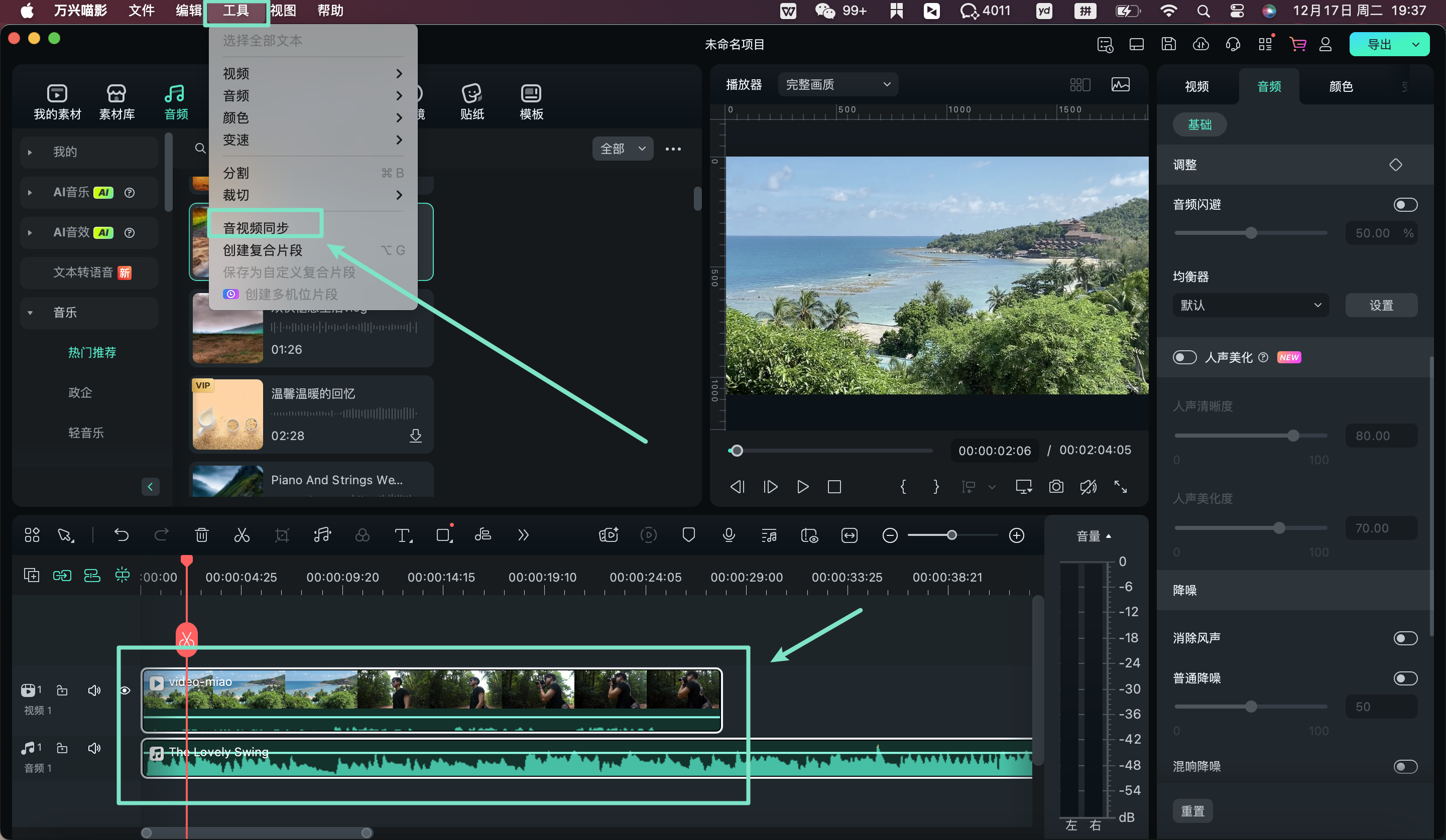The height and width of the screenshot is (840, 1446).
Task: Toggle the wind noise removal switch
Action: coord(1407,638)
